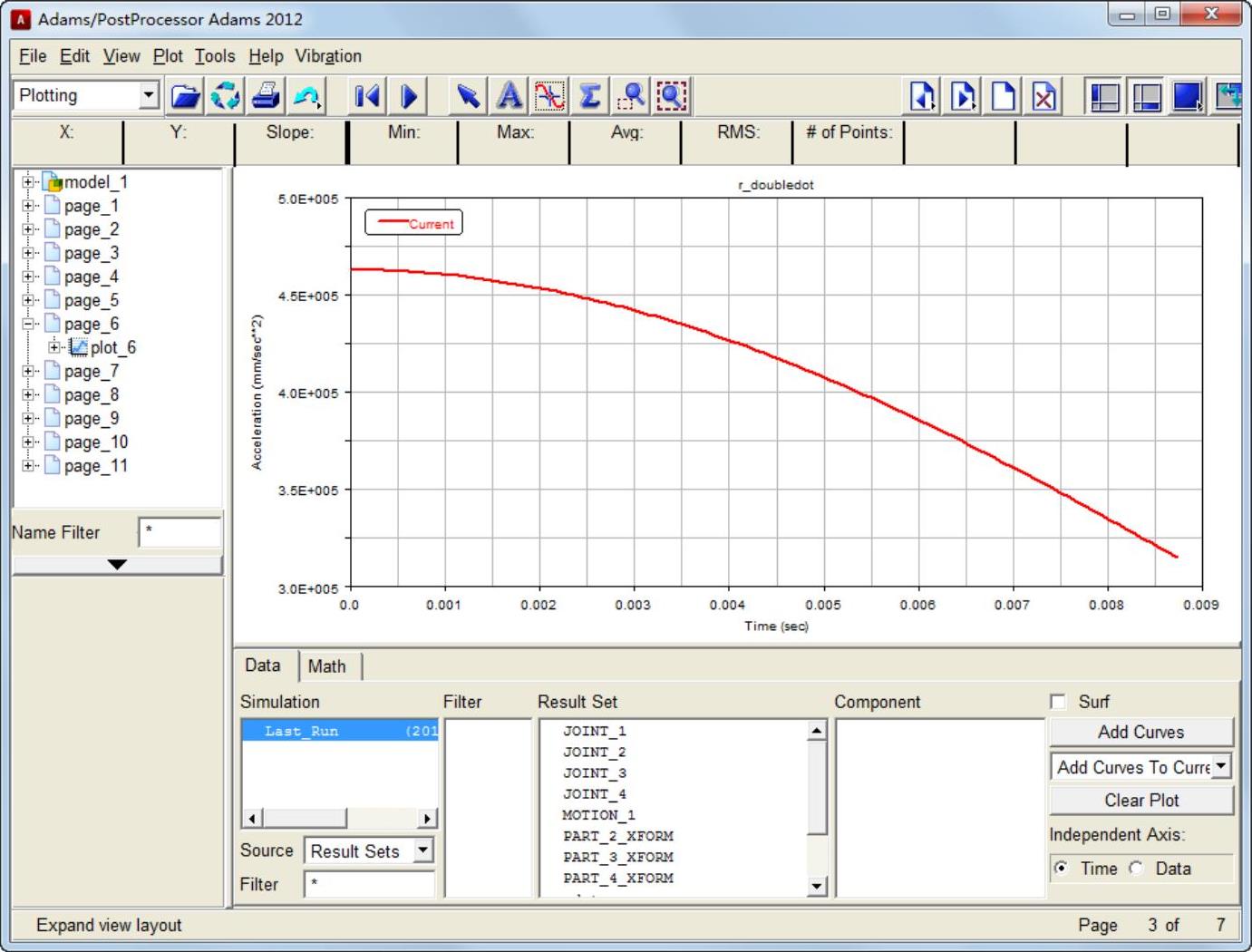
Task: Click the delete page icon
Action: click(x=1043, y=96)
